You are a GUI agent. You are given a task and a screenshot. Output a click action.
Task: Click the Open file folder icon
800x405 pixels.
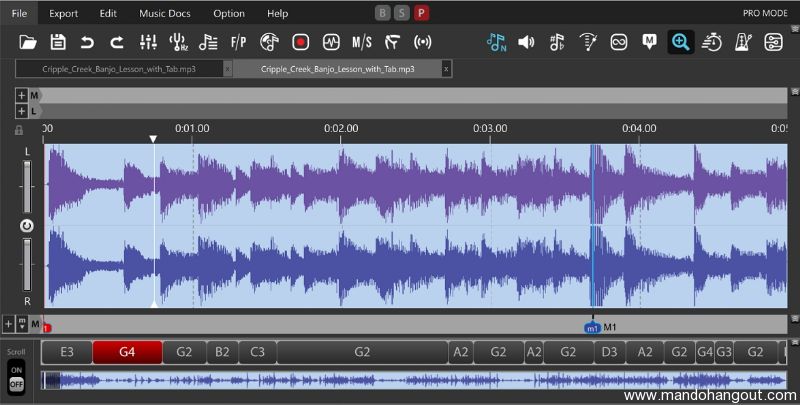[28, 42]
